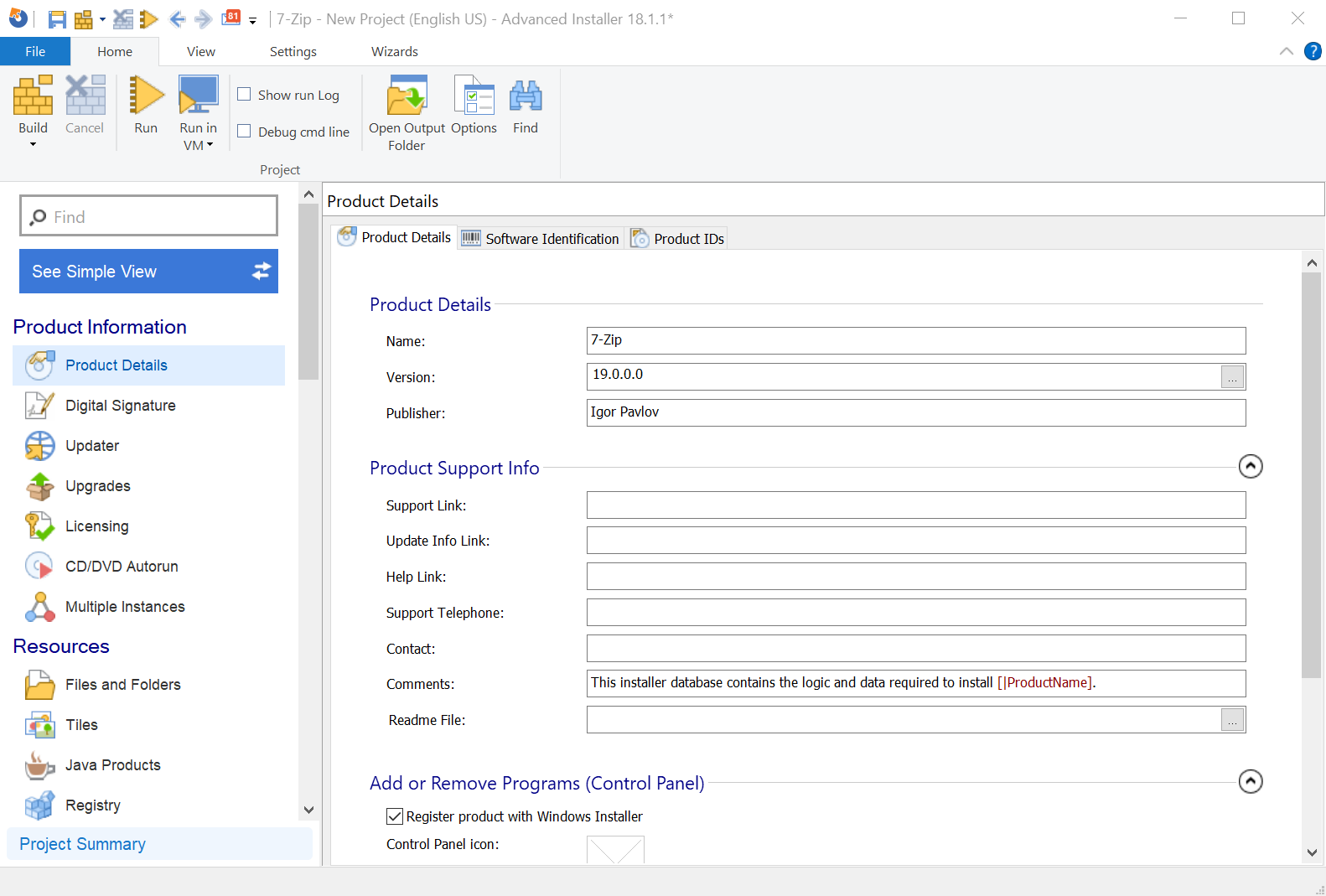
Task: Open the File menu
Action: (x=35, y=51)
